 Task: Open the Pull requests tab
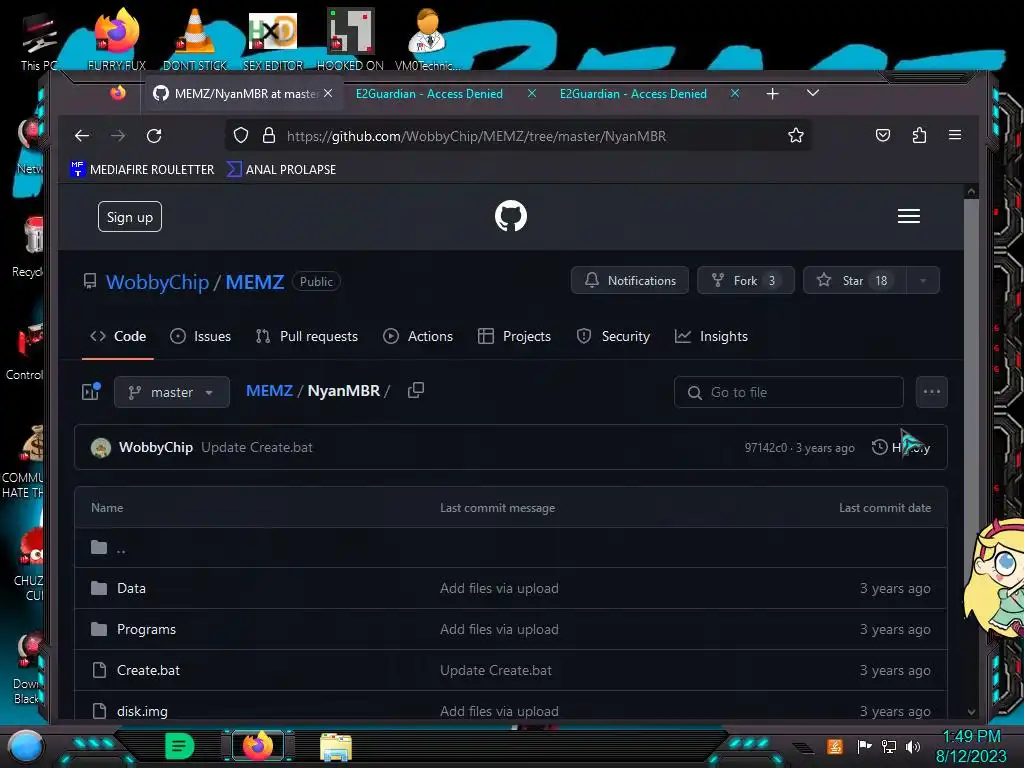(307, 336)
